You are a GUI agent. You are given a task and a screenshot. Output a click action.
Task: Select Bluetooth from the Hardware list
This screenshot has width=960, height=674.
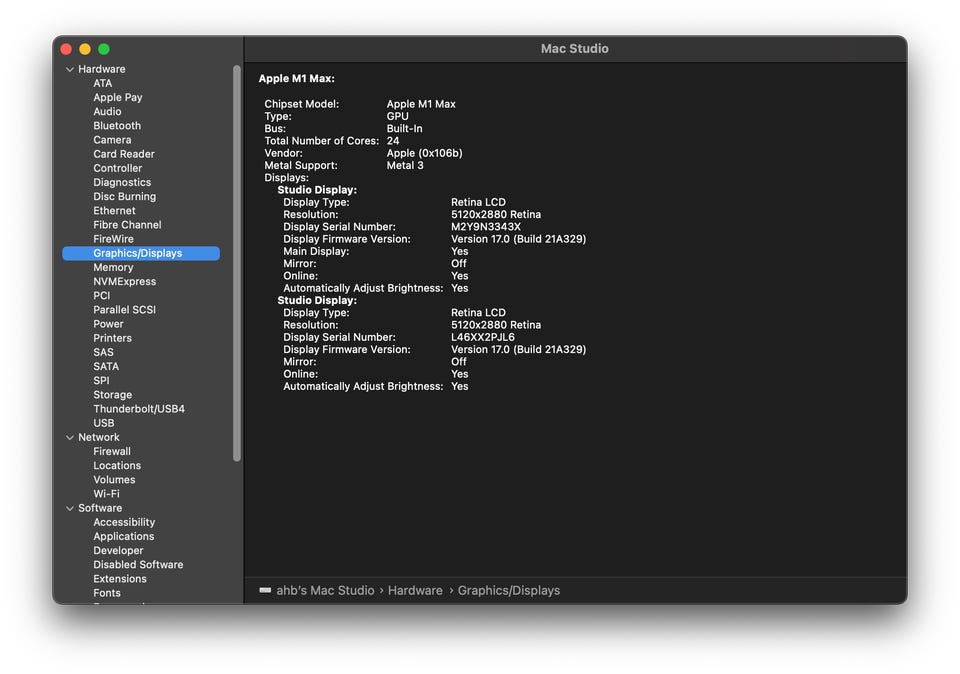pos(117,126)
